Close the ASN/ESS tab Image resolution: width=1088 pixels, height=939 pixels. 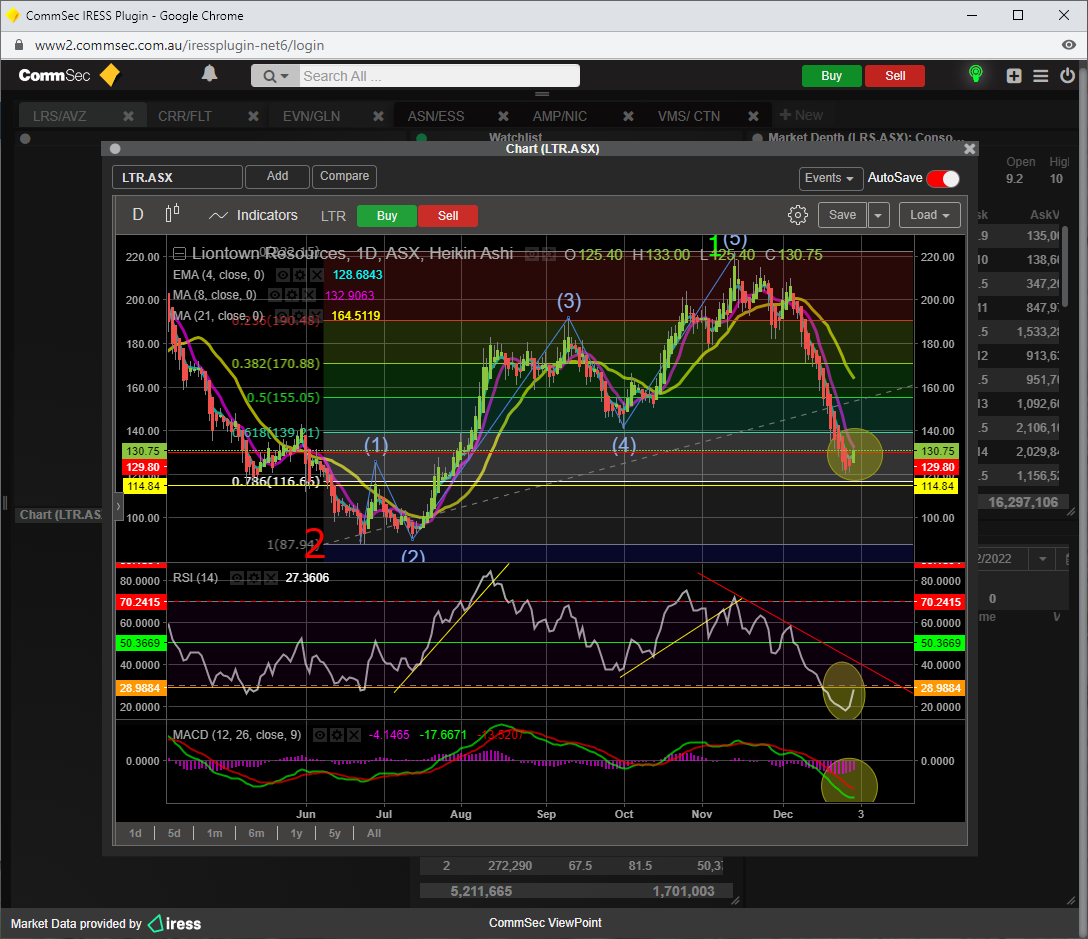point(503,116)
